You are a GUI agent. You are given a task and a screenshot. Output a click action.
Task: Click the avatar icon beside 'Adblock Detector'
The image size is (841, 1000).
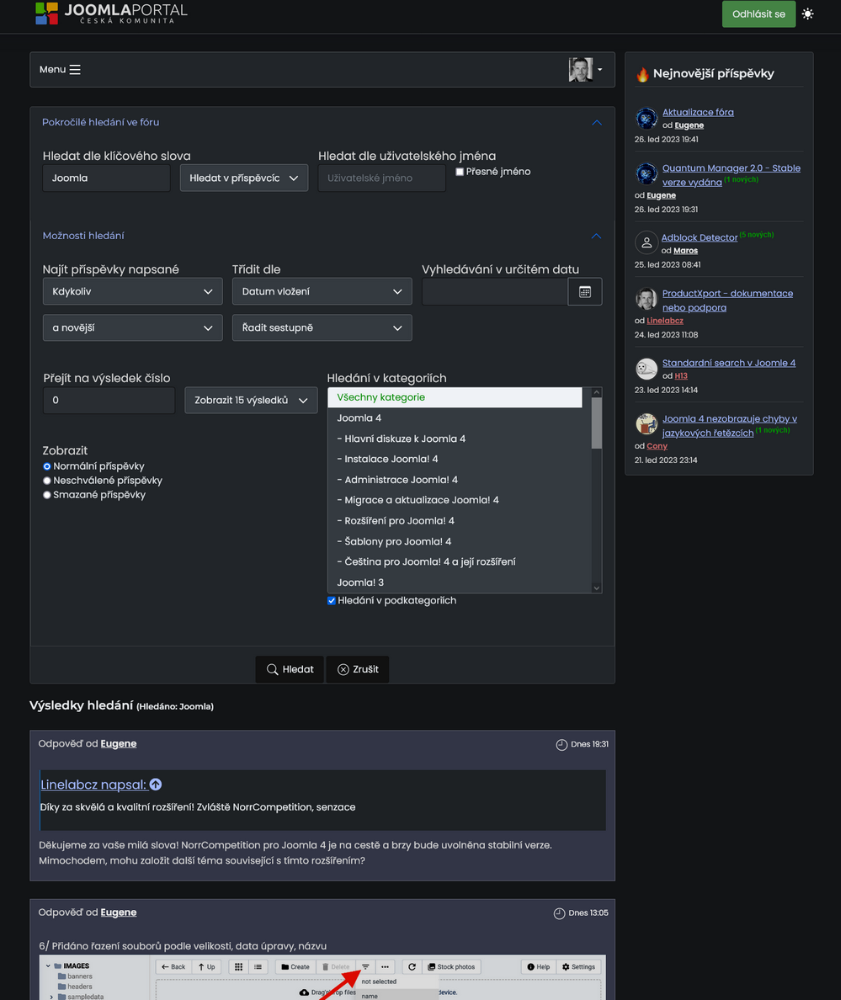pos(646,243)
